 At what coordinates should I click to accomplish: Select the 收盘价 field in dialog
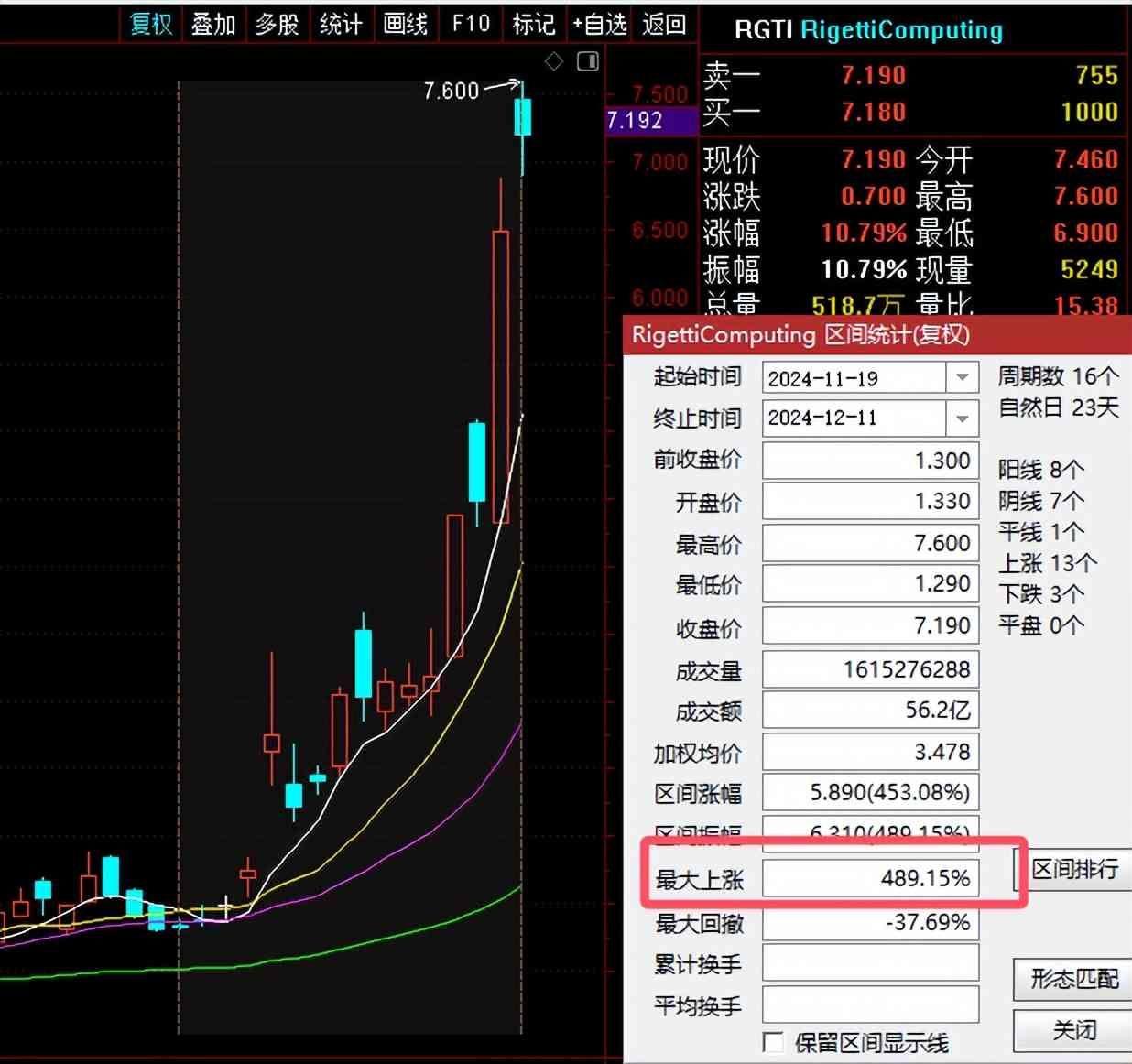click(x=870, y=626)
